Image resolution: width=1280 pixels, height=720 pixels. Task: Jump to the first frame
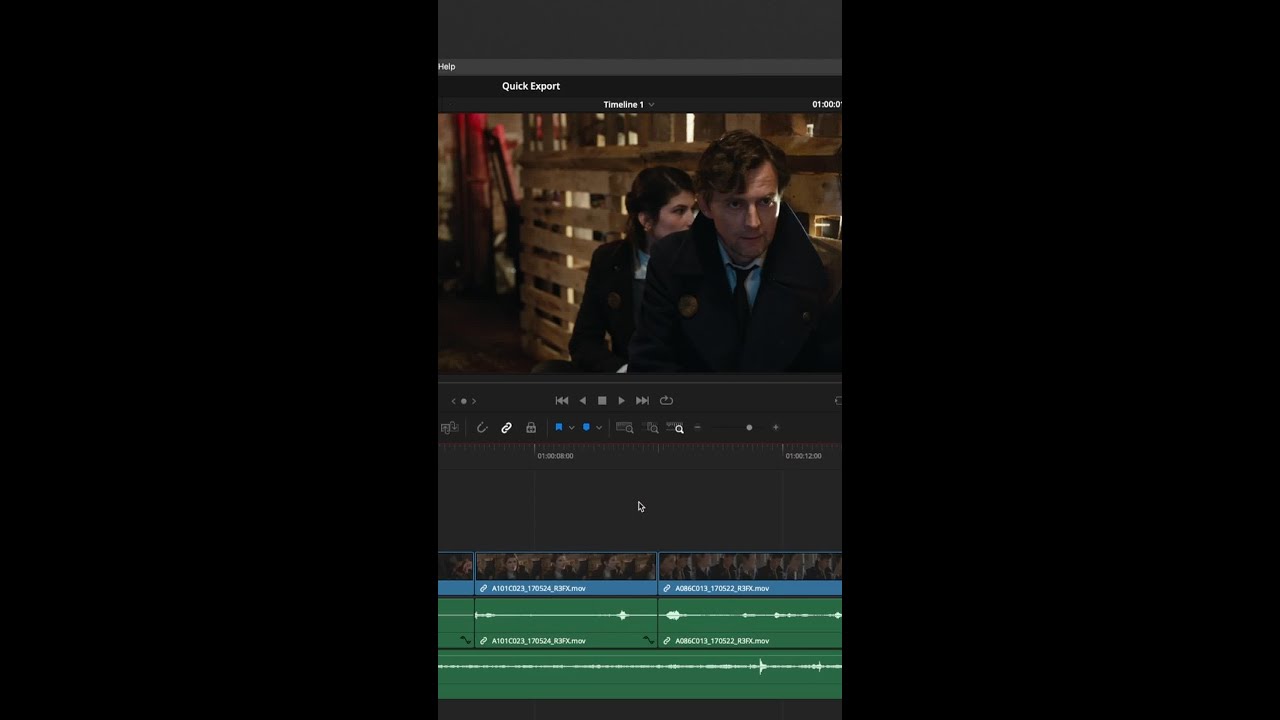[562, 400]
